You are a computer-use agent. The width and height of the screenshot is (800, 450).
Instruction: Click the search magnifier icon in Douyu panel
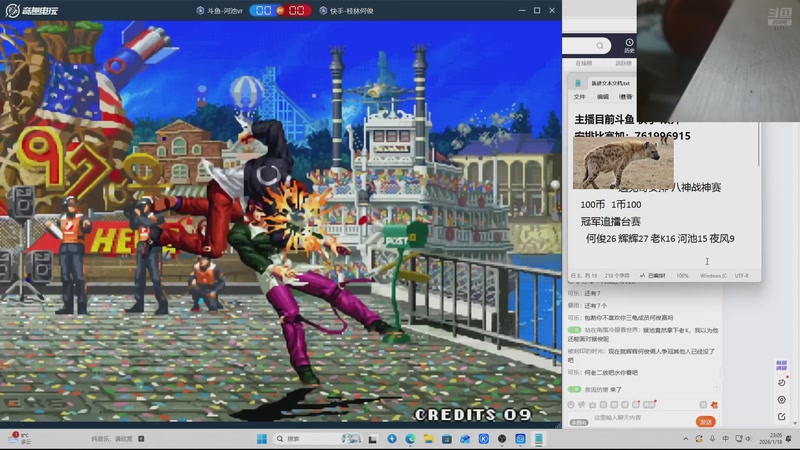[600, 46]
